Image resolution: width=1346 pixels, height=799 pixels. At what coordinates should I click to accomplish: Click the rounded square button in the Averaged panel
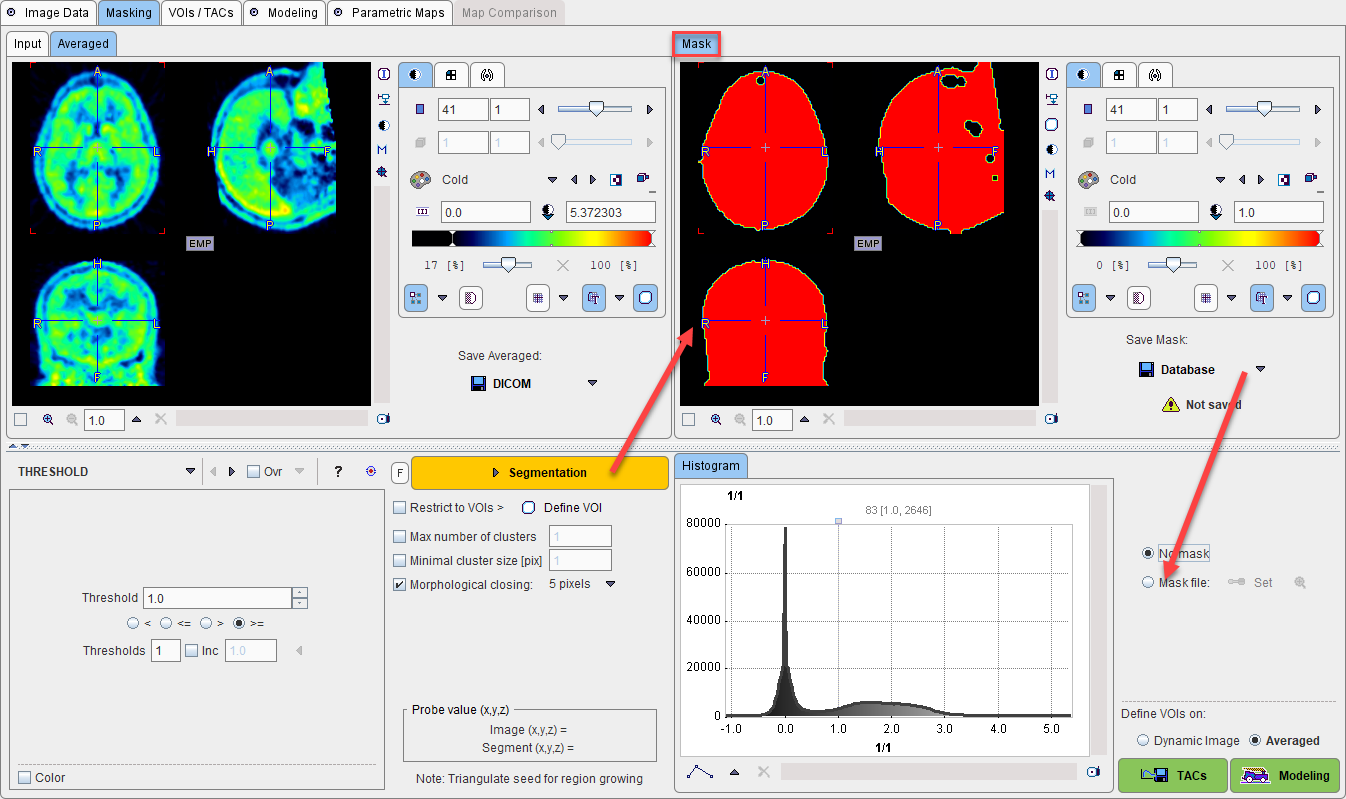[646, 297]
